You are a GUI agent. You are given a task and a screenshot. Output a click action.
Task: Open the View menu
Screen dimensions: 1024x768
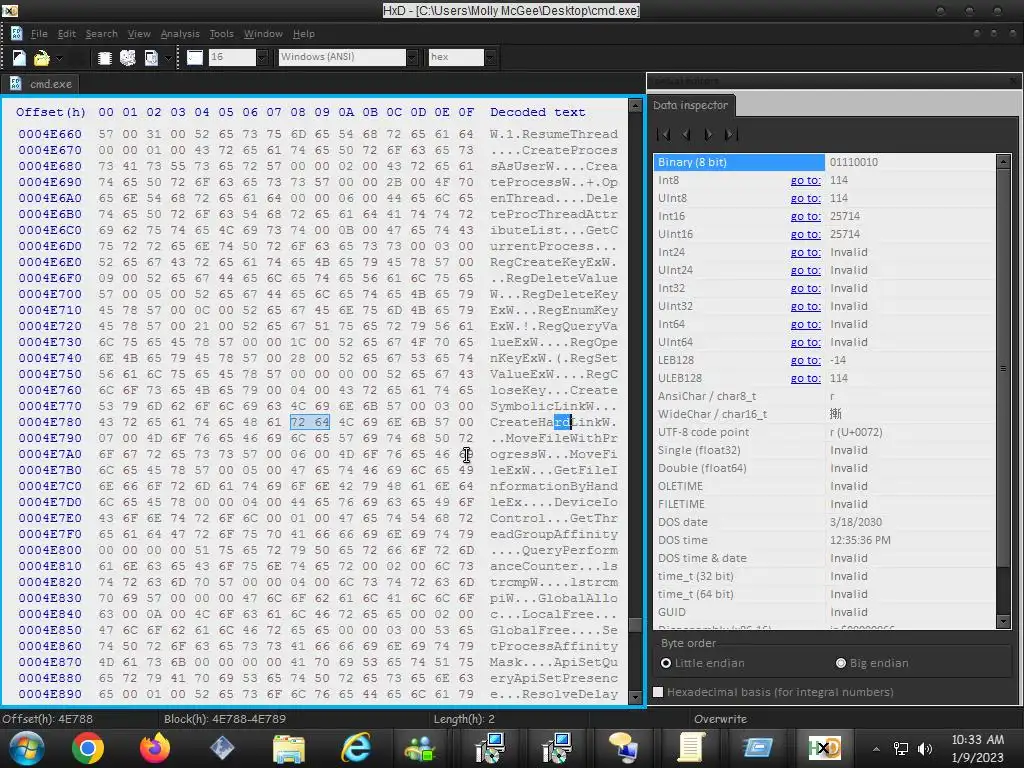coord(138,33)
